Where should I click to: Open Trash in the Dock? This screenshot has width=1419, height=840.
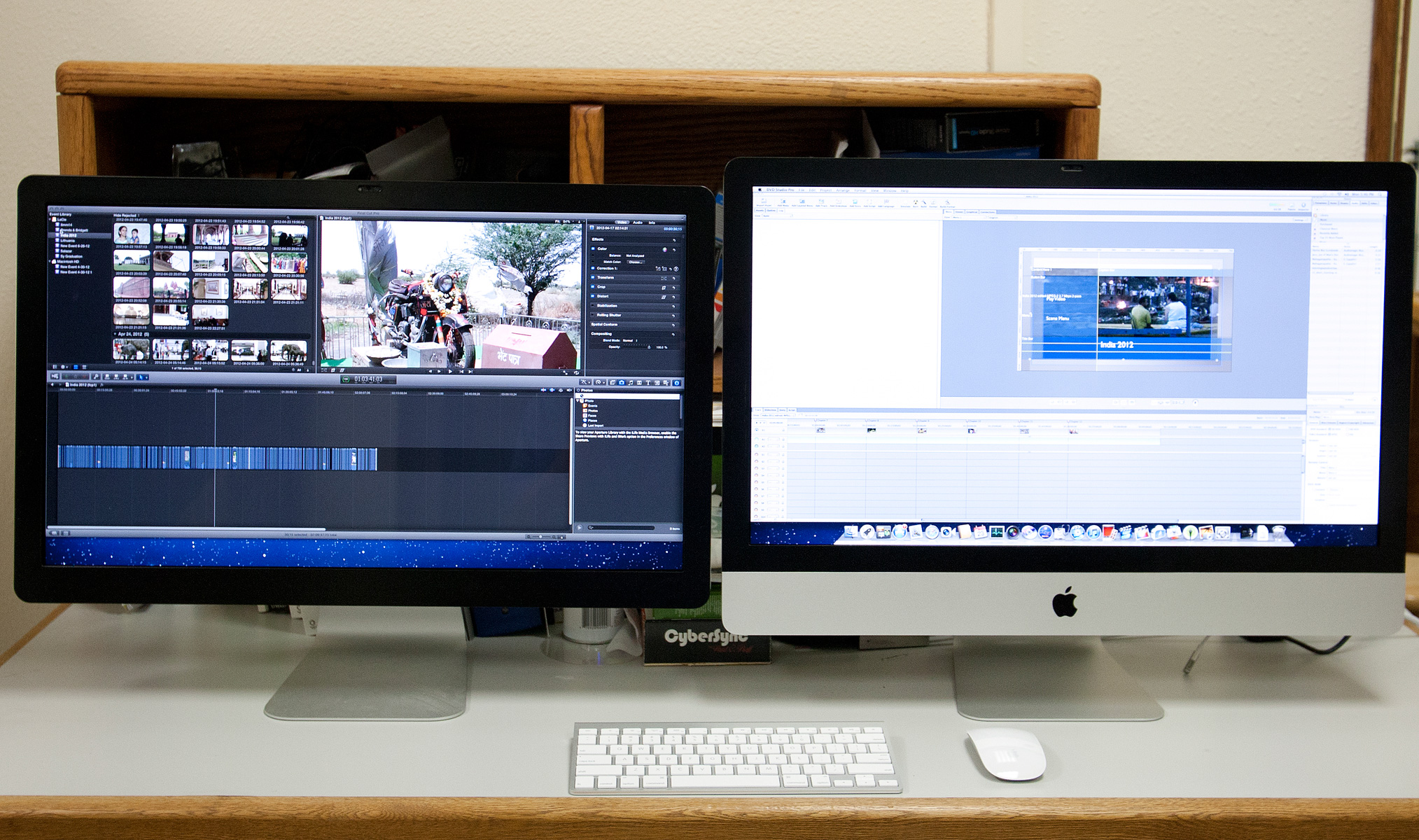(1278, 532)
